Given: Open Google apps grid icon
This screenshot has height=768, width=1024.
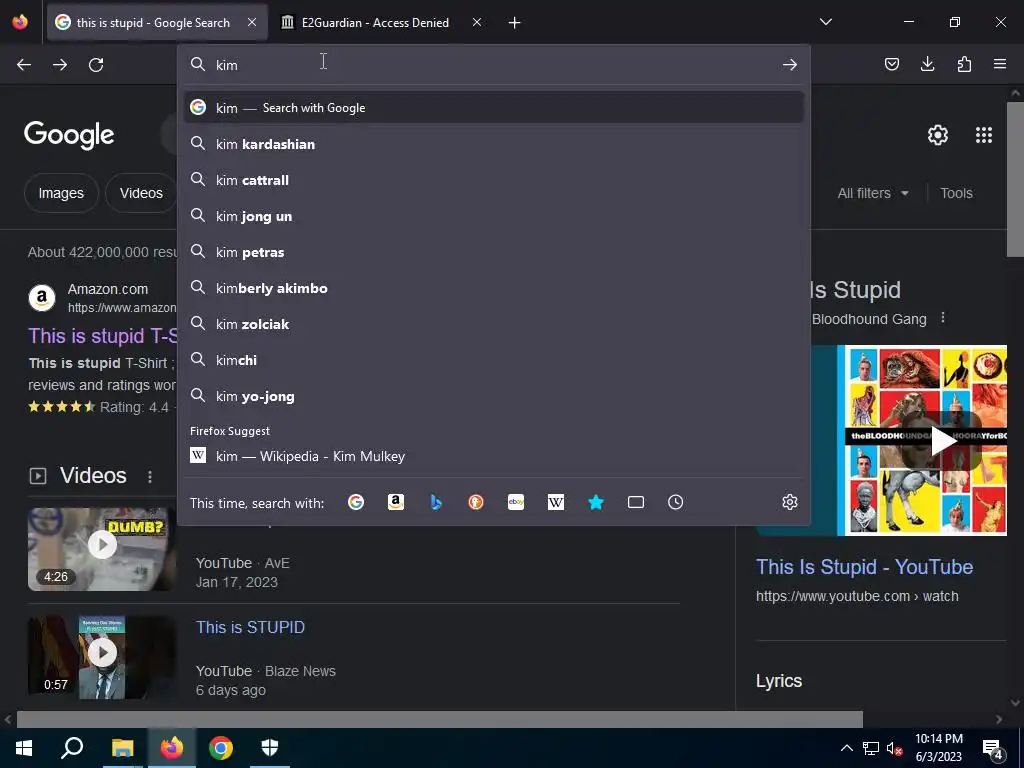Looking at the screenshot, I should coord(984,135).
